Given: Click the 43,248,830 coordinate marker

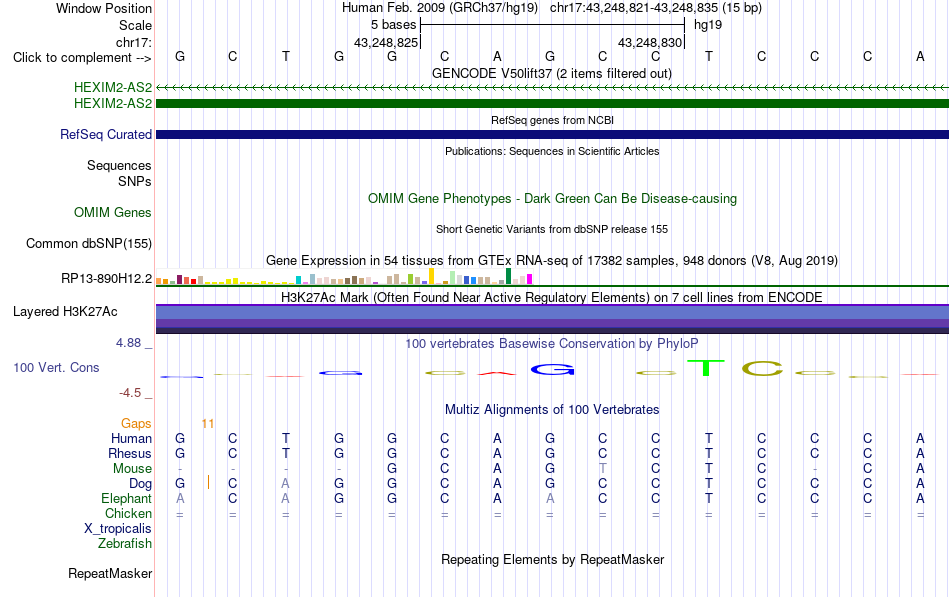Looking at the screenshot, I should click(x=650, y=42).
